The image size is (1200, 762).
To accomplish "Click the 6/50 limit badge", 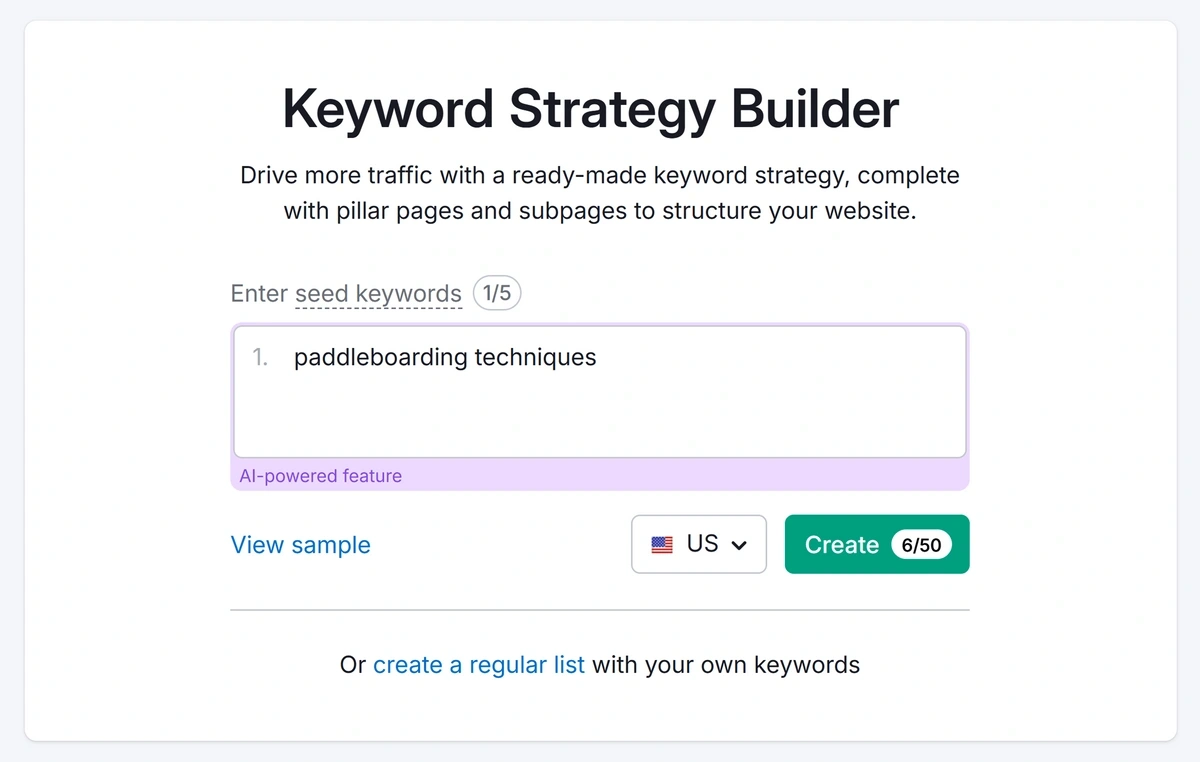I will 921,545.
